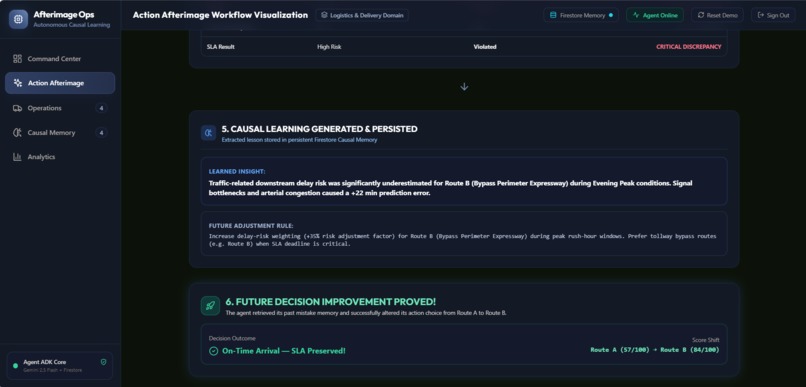Open Causal Memory in the sidebar
806x387 pixels.
tap(60, 133)
